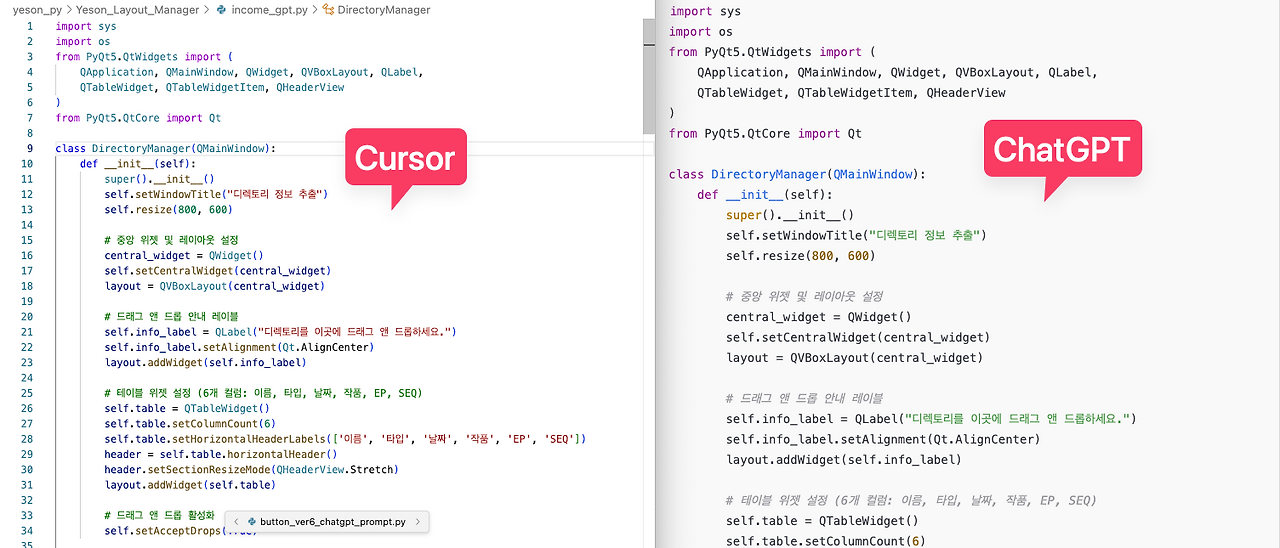Click 'from PyQt5.QtWidgets import (' in Cursor editor
This screenshot has width=1280, height=548.
tap(144, 57)
